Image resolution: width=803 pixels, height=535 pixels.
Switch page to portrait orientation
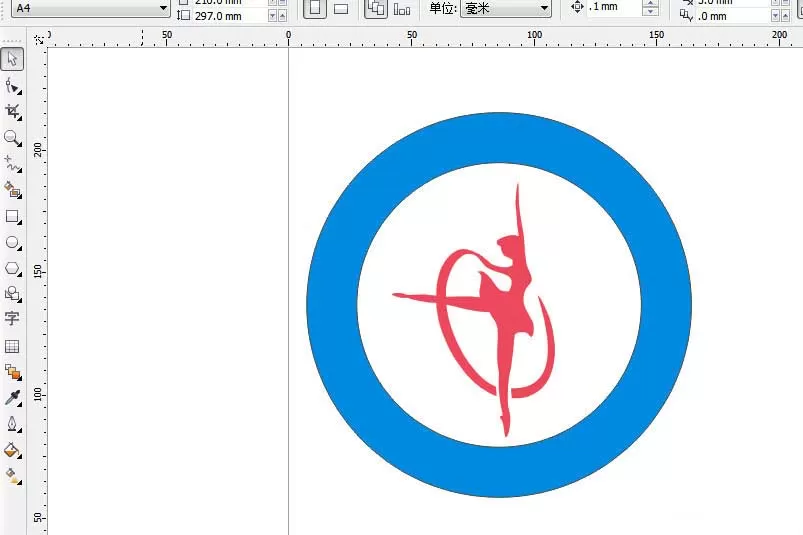coord(315,8)
